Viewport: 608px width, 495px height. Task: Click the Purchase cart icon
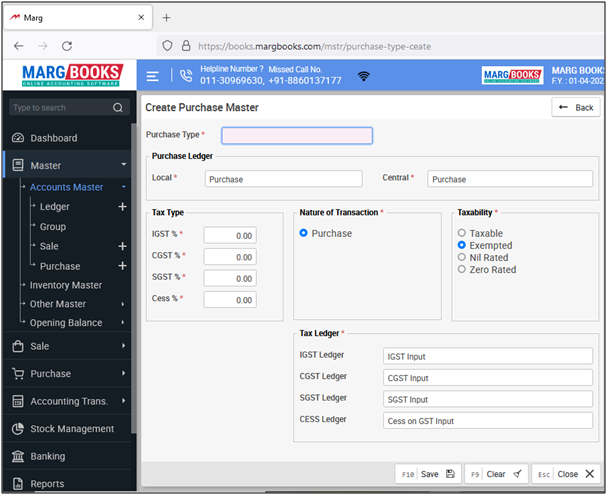coord(18,373)
